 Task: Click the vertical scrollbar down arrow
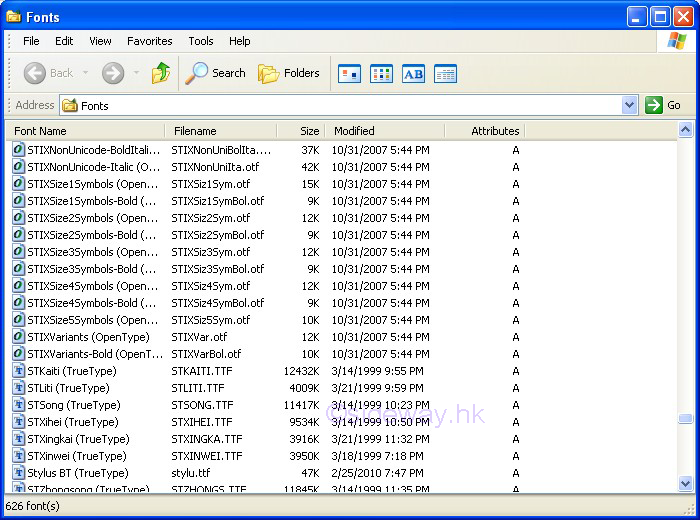point(685,483)
